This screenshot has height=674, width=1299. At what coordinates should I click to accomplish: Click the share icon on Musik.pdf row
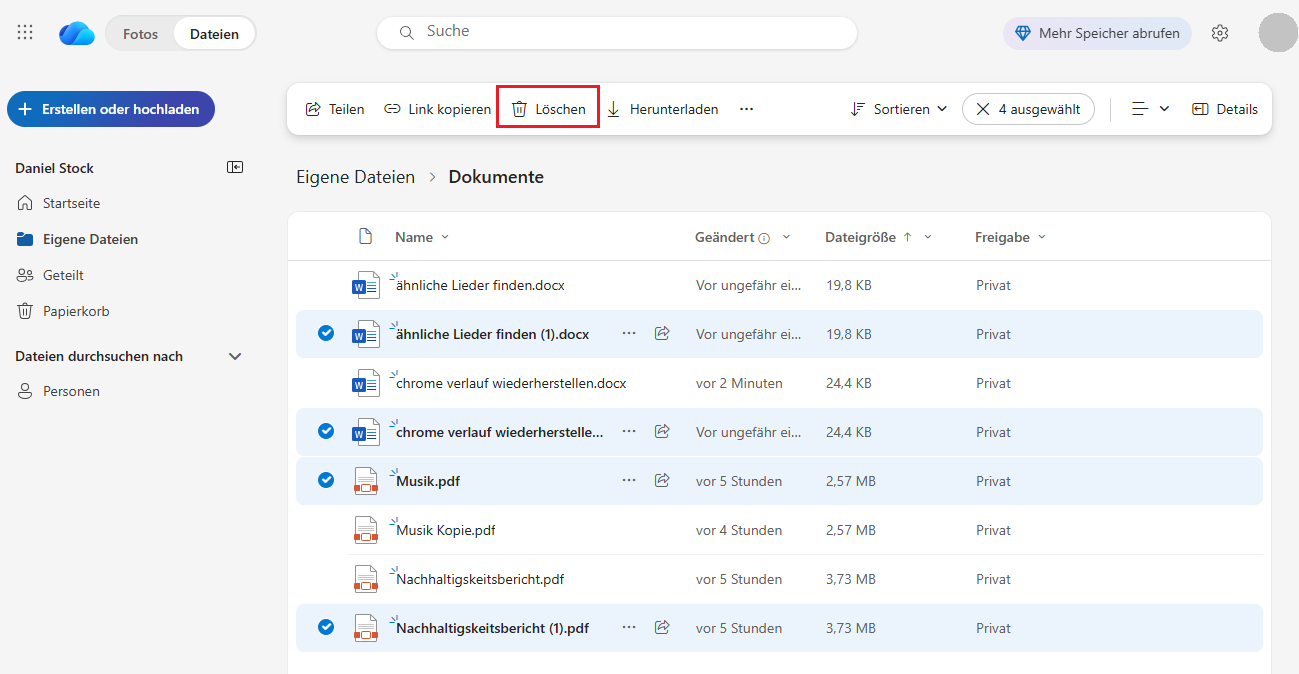point(661,480)
